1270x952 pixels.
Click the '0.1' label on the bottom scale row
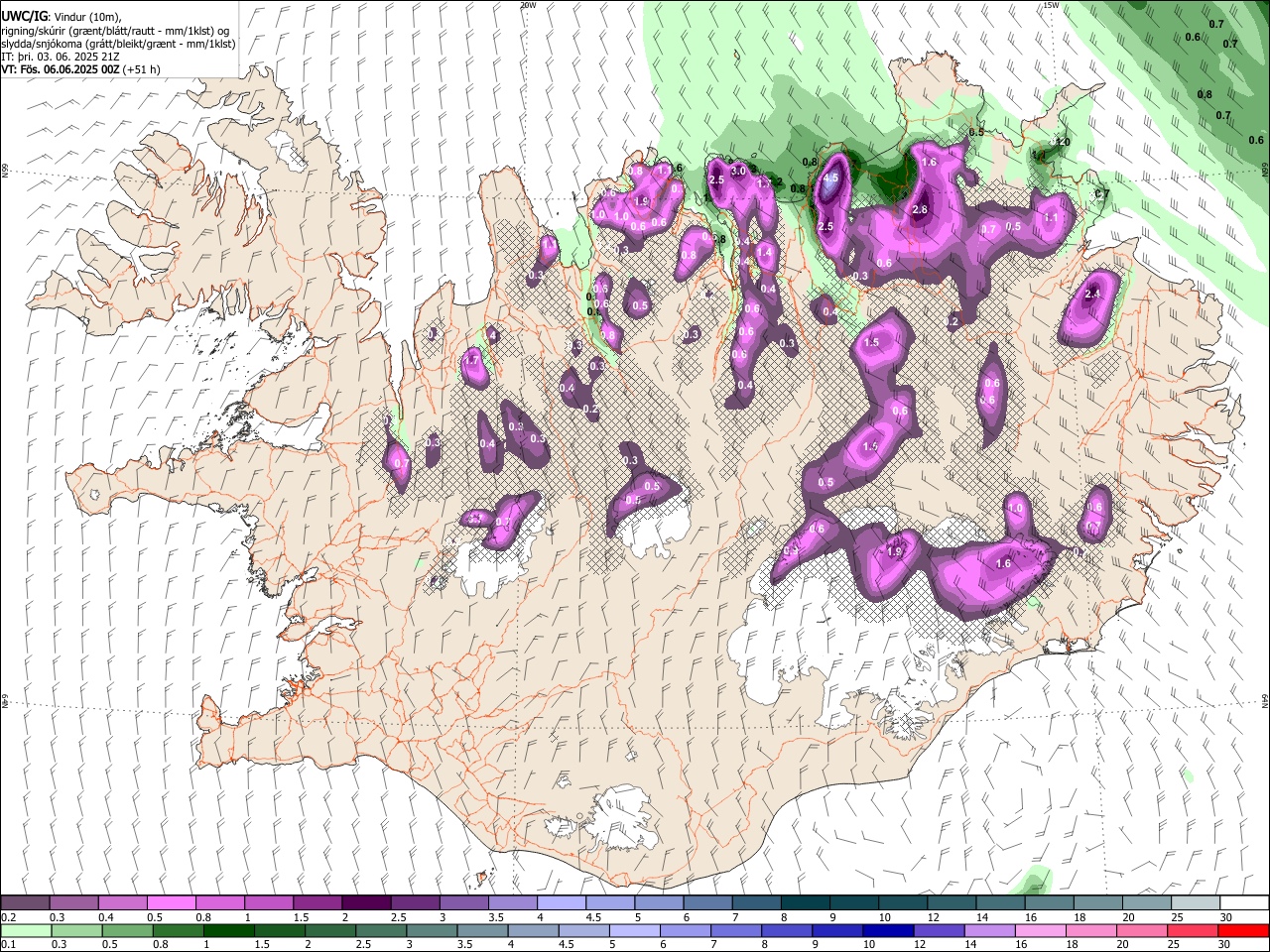[x=9, y=944]
